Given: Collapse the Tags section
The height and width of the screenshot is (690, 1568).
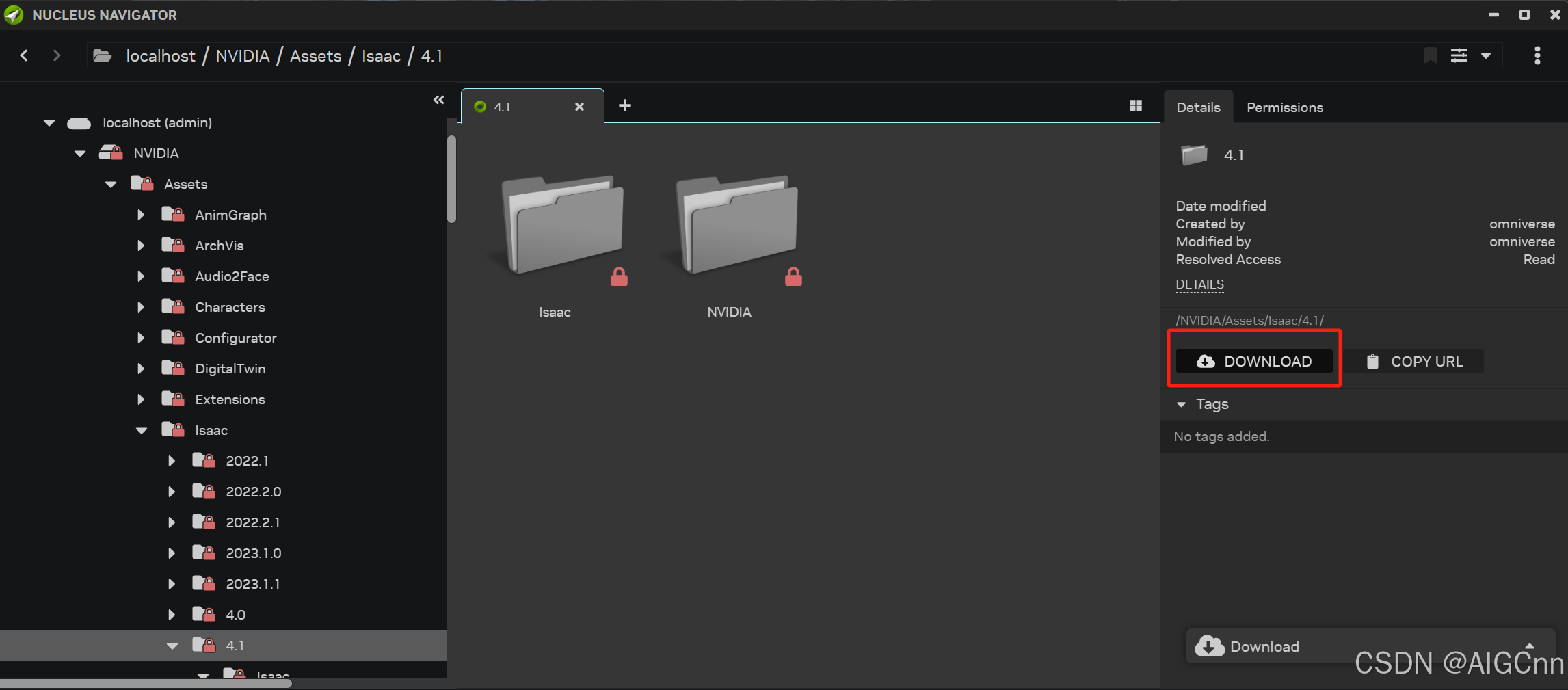Looking at the screenshot, I should tap(1181, 405).
